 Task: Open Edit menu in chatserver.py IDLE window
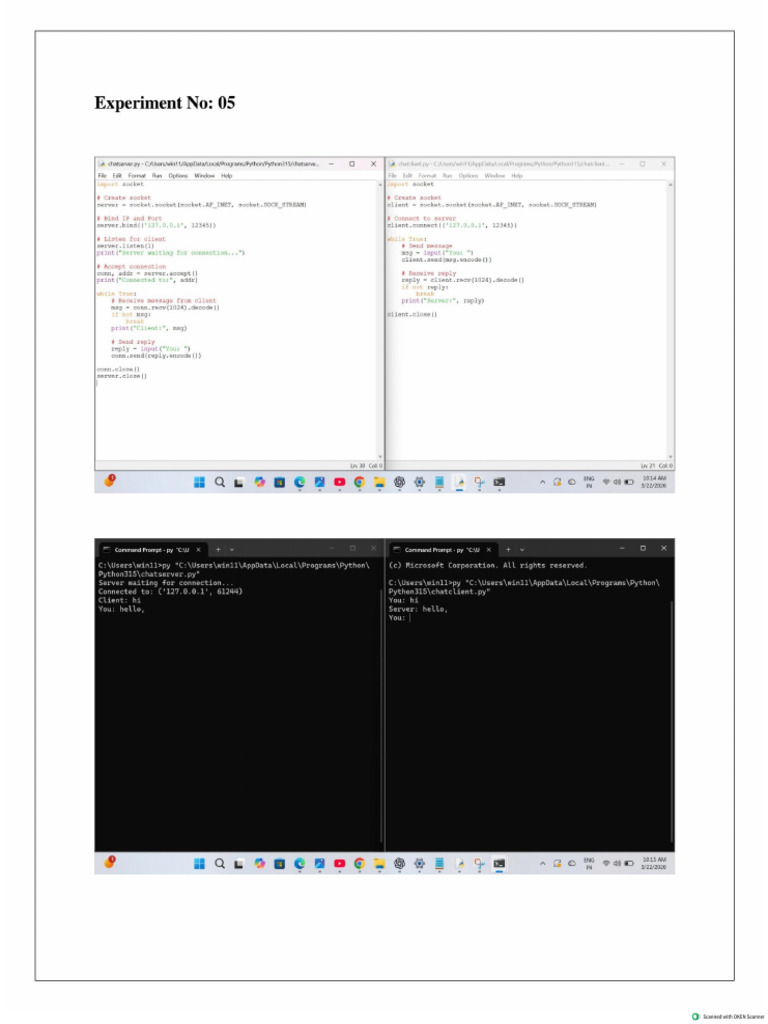117,176
